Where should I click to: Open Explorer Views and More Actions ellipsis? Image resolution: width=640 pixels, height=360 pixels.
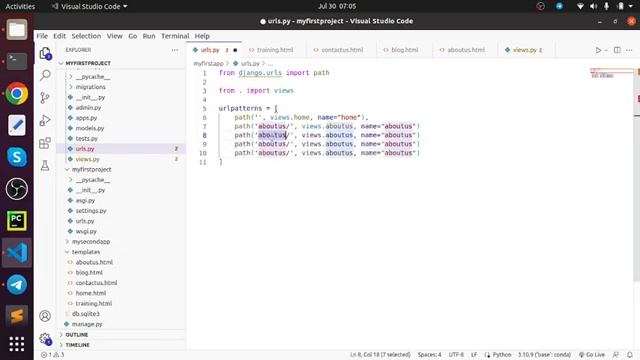click(175, 50)
